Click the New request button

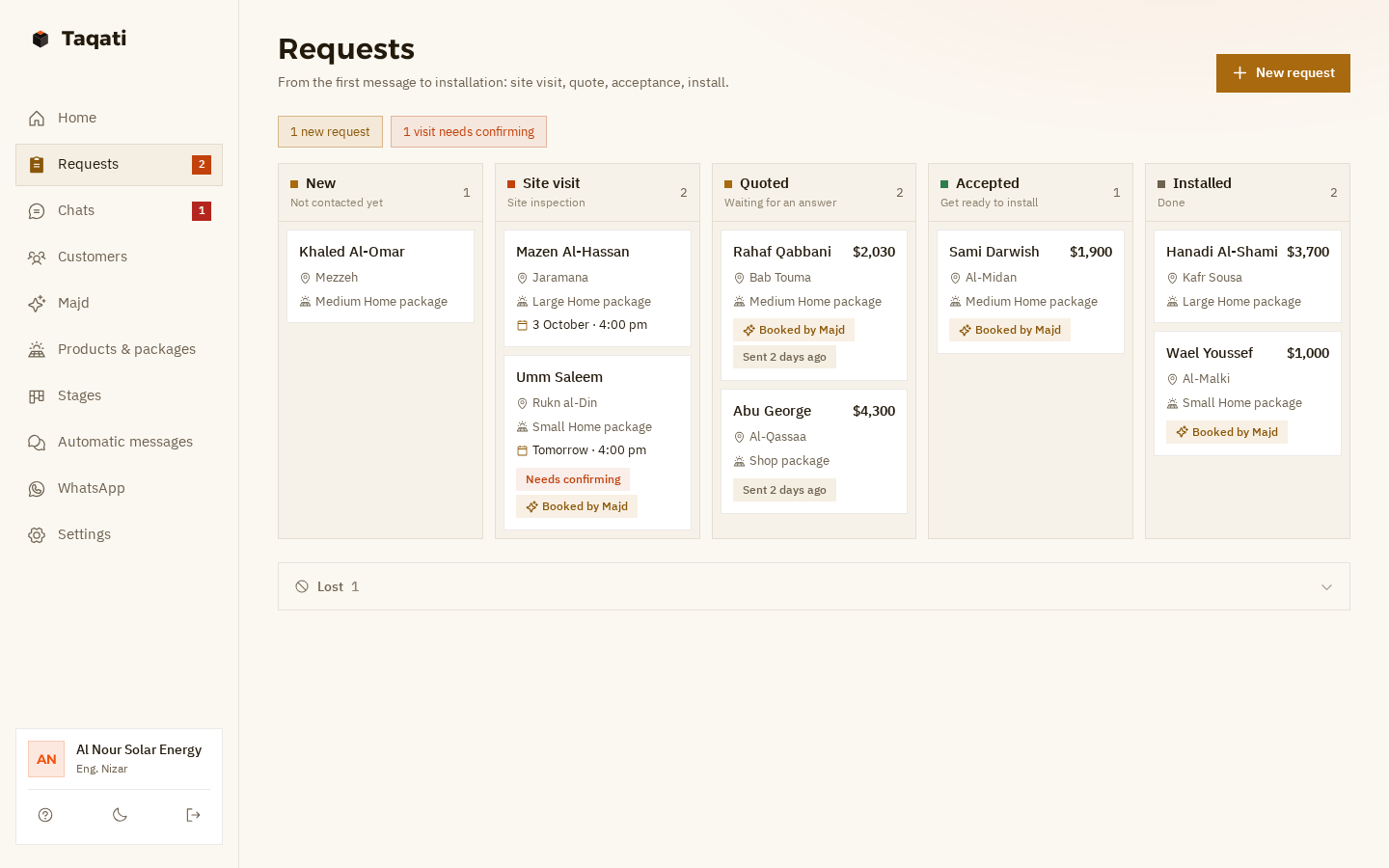pyautogui.click(x=1283, y=73)
